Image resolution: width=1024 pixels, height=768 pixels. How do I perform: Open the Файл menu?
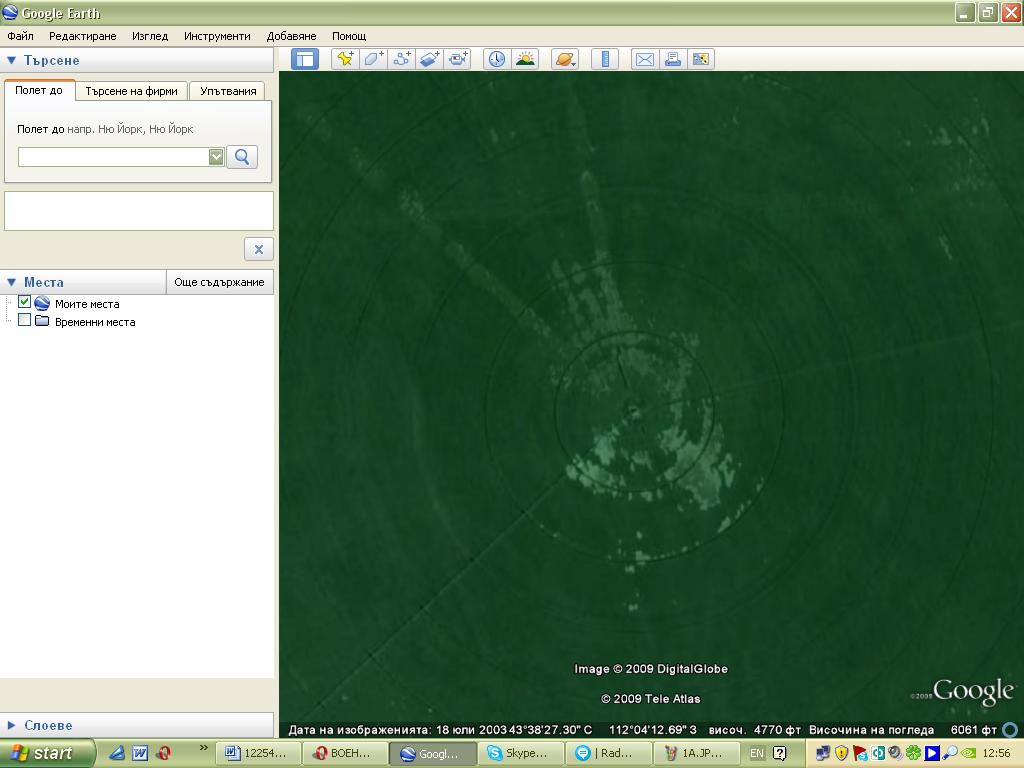[20, 36]
